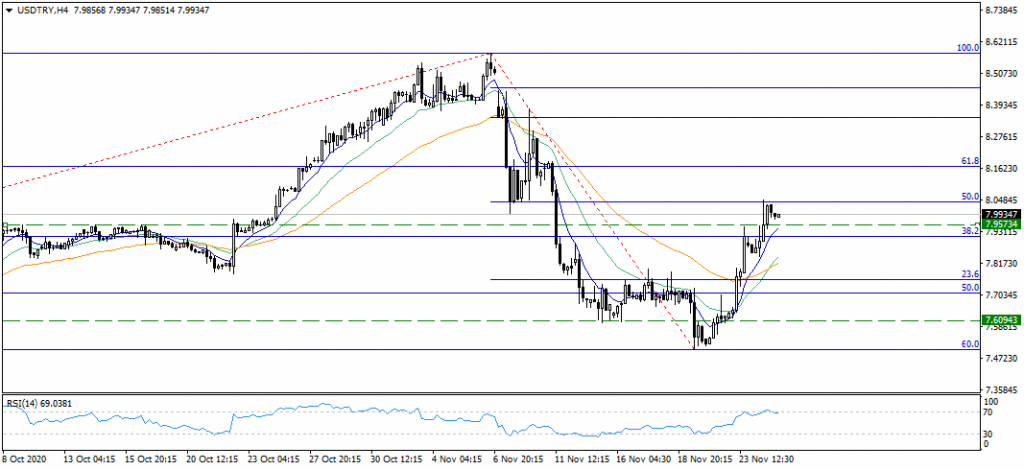
Task: Click the RSI 30 level marker
Action: (x=988, y=432)
